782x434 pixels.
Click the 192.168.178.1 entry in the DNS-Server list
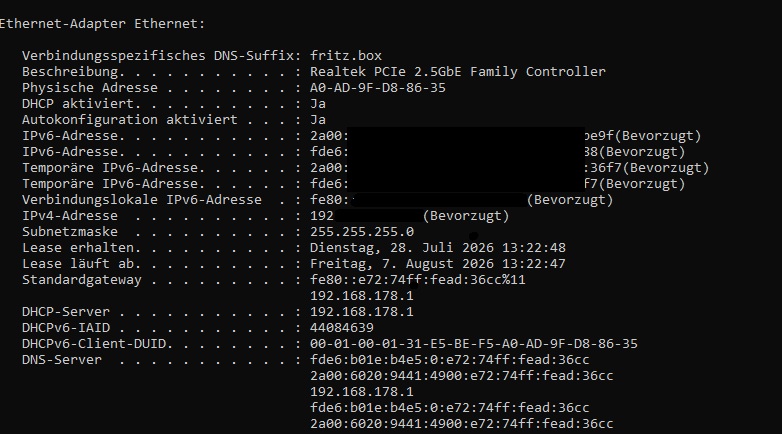tap(362, 392)
